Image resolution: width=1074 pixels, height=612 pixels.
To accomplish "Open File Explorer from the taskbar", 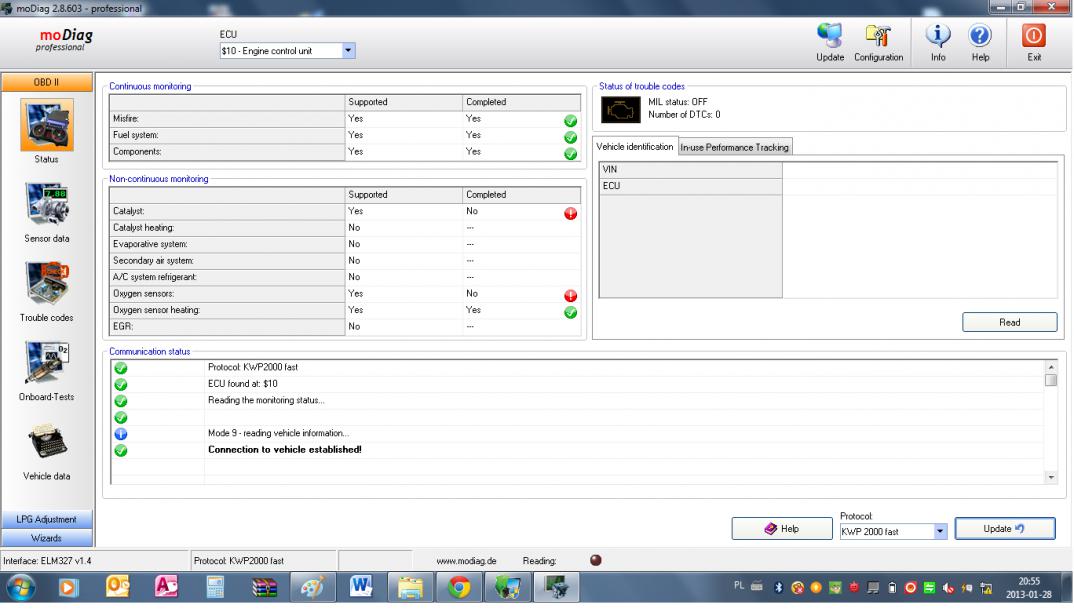I will pos(410,587).
